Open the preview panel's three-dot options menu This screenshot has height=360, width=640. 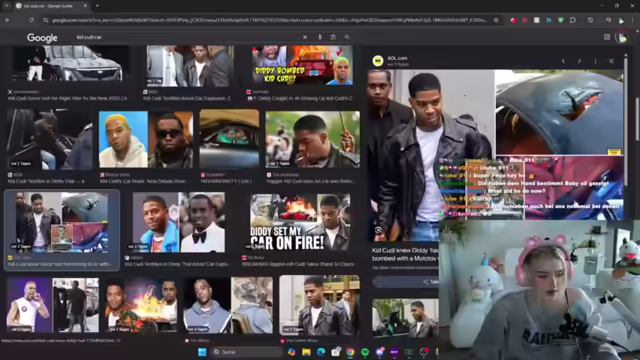click(x=596, y=61)
